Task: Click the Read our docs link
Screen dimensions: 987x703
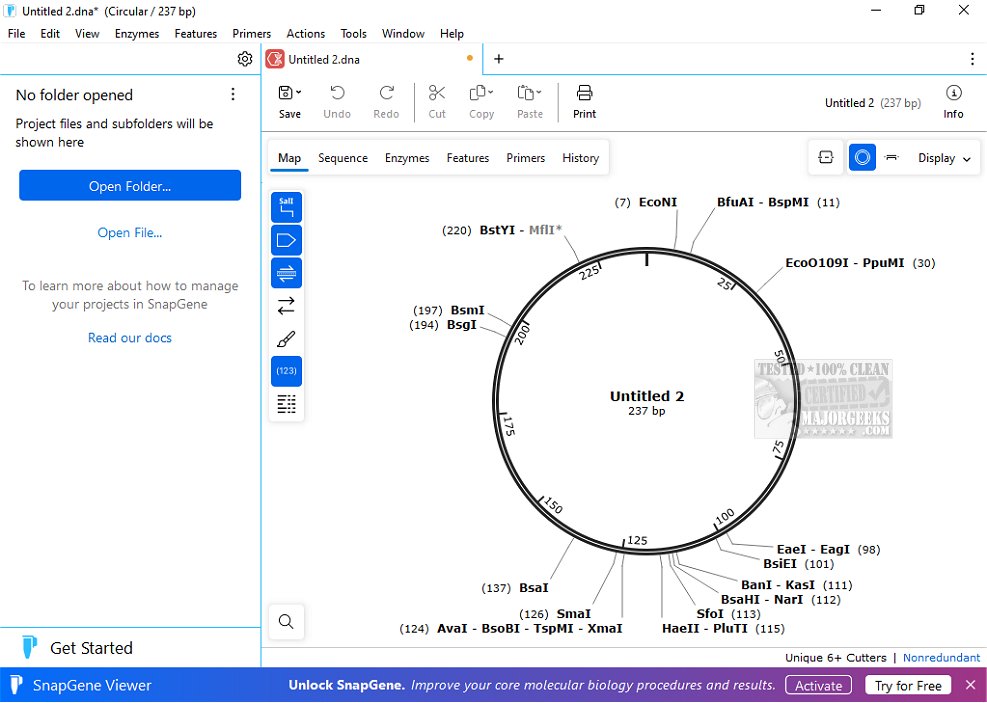Action: pos(130,338)
